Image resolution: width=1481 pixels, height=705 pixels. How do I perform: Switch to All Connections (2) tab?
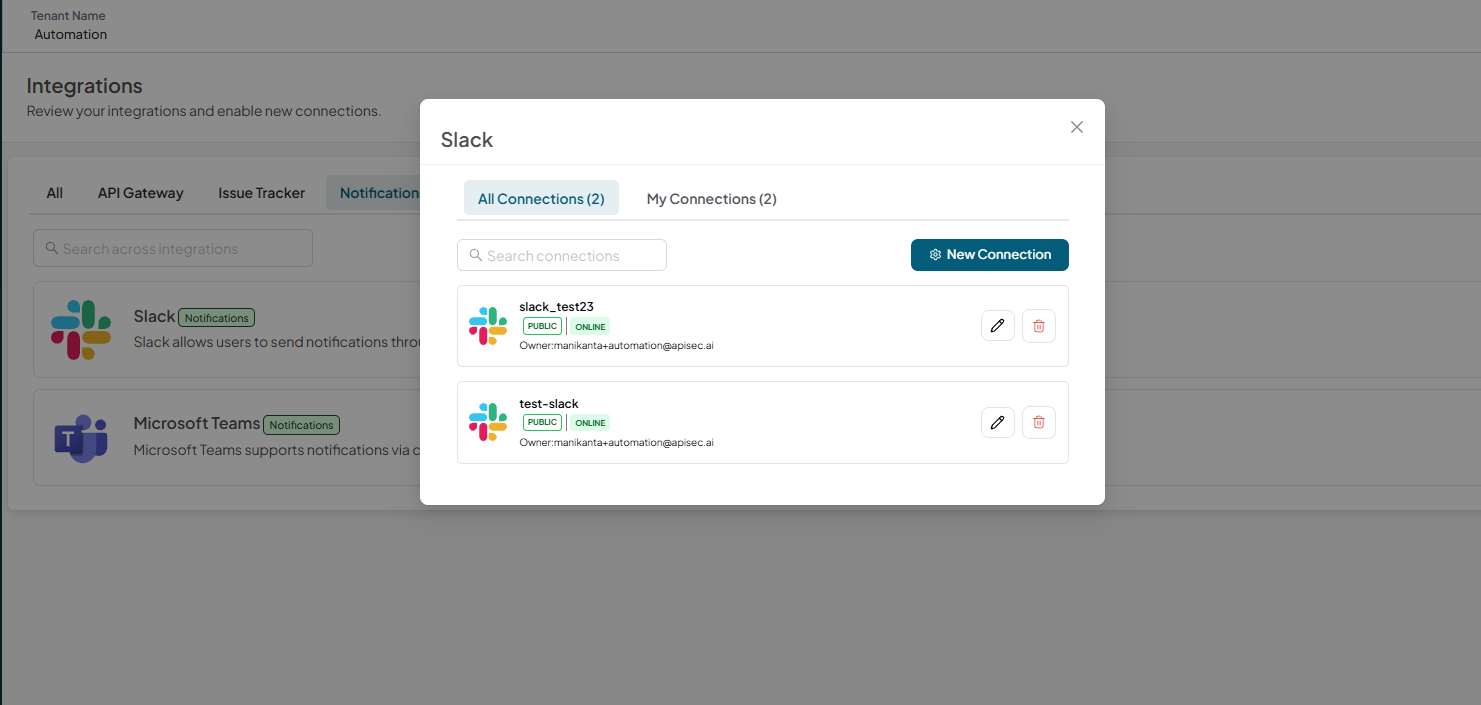click(x=541, y=198)
